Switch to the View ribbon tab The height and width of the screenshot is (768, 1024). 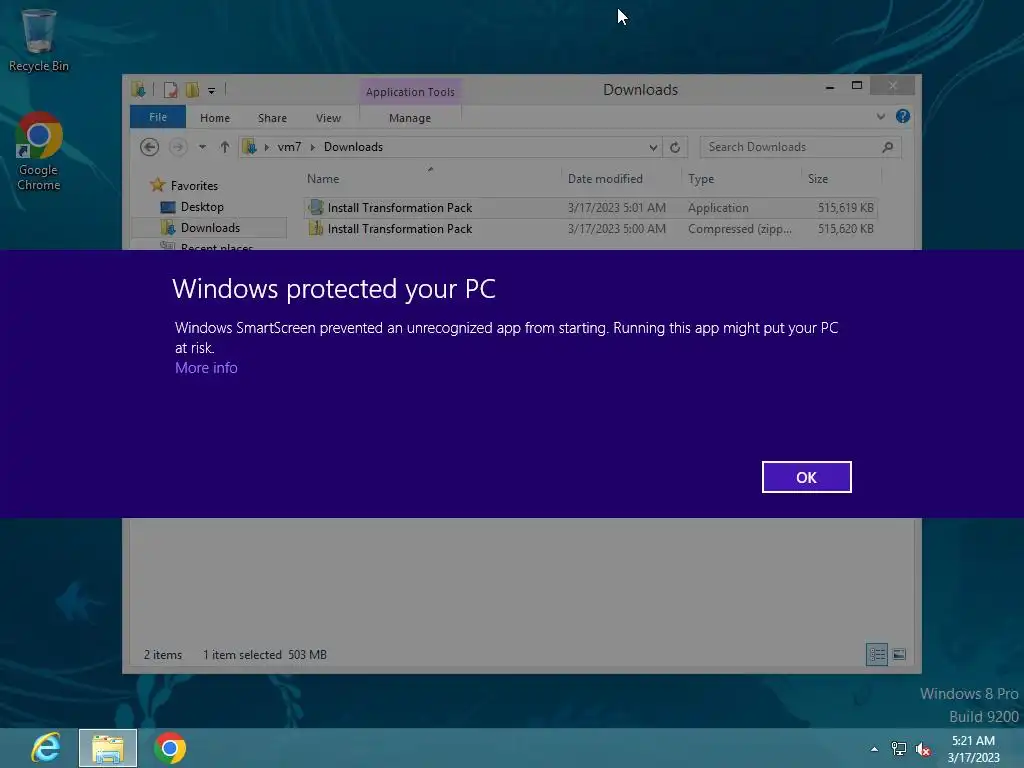coord(328,118)
